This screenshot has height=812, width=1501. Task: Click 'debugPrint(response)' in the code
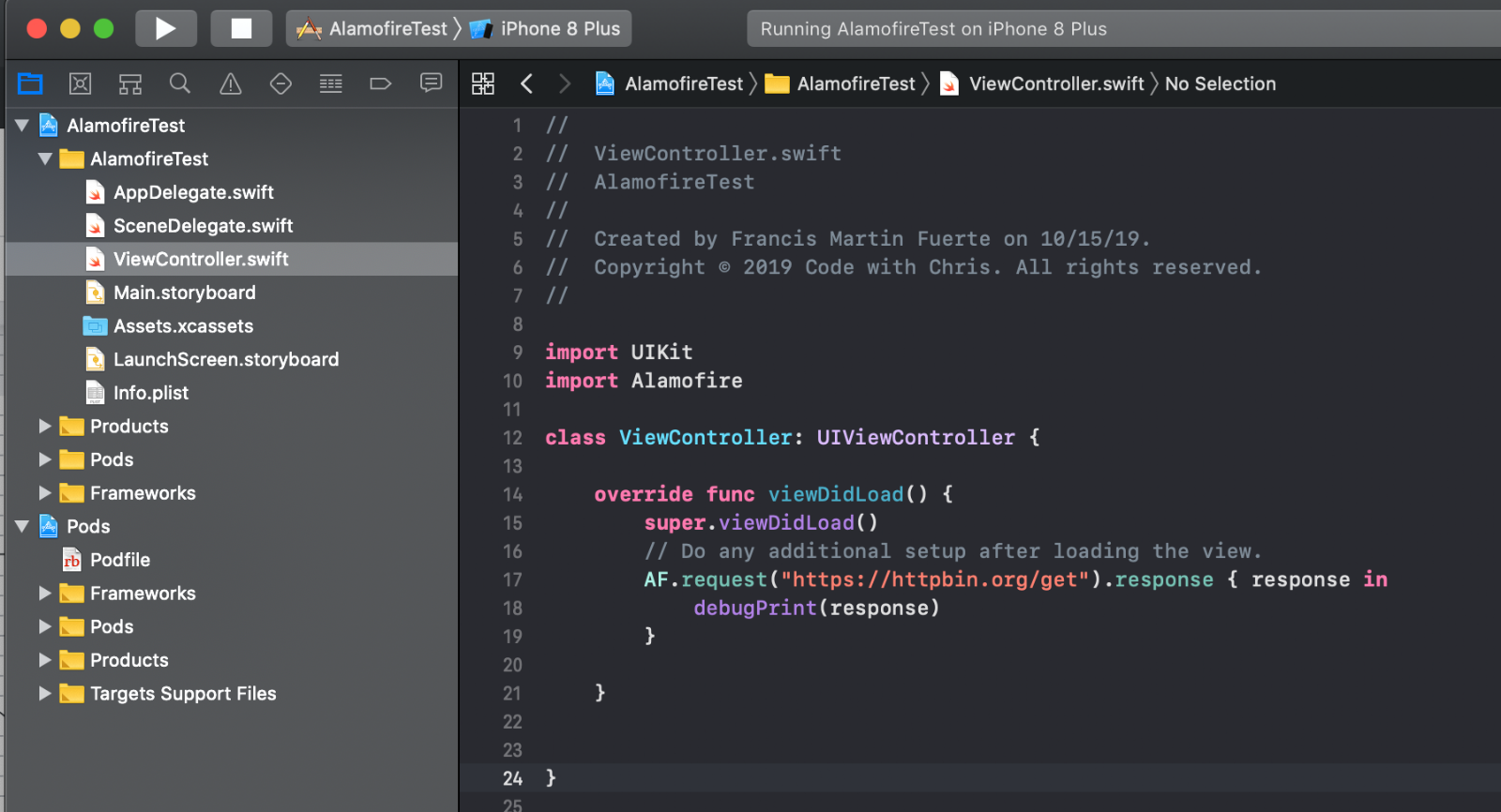coord(816,608)
